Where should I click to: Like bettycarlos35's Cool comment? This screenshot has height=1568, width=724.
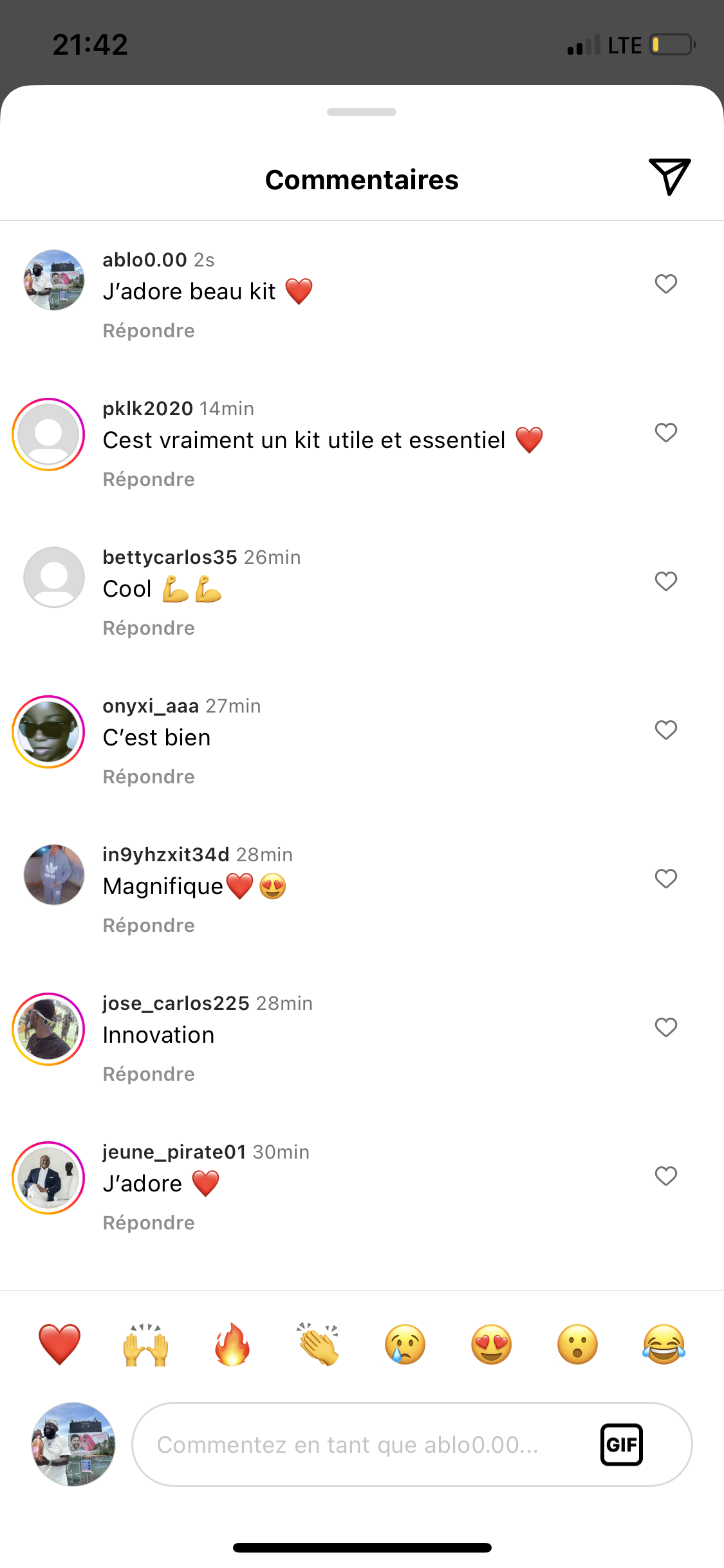point(665,581)
